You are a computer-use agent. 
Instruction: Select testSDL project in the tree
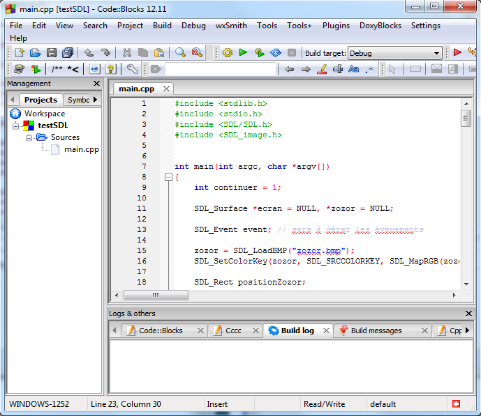coord(53,125)
